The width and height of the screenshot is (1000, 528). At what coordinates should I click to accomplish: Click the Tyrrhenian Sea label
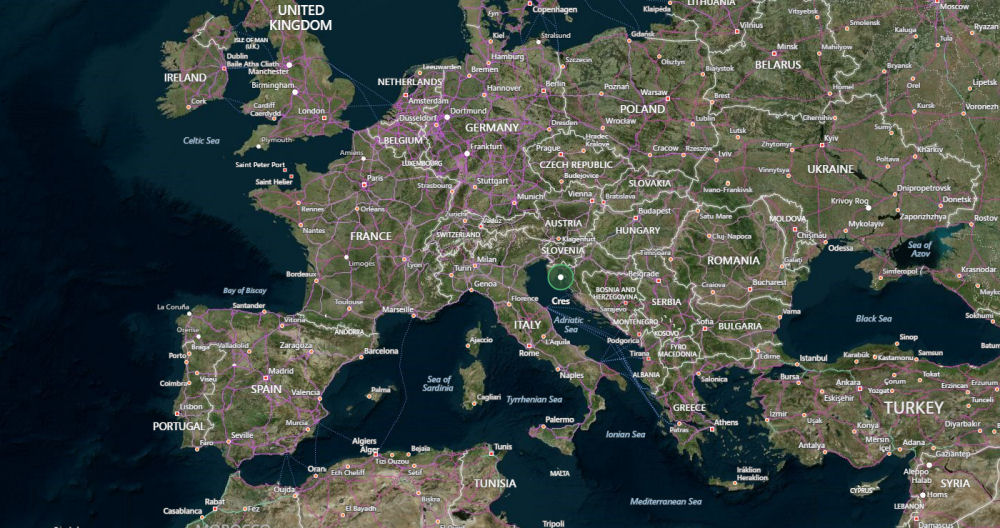534,398
